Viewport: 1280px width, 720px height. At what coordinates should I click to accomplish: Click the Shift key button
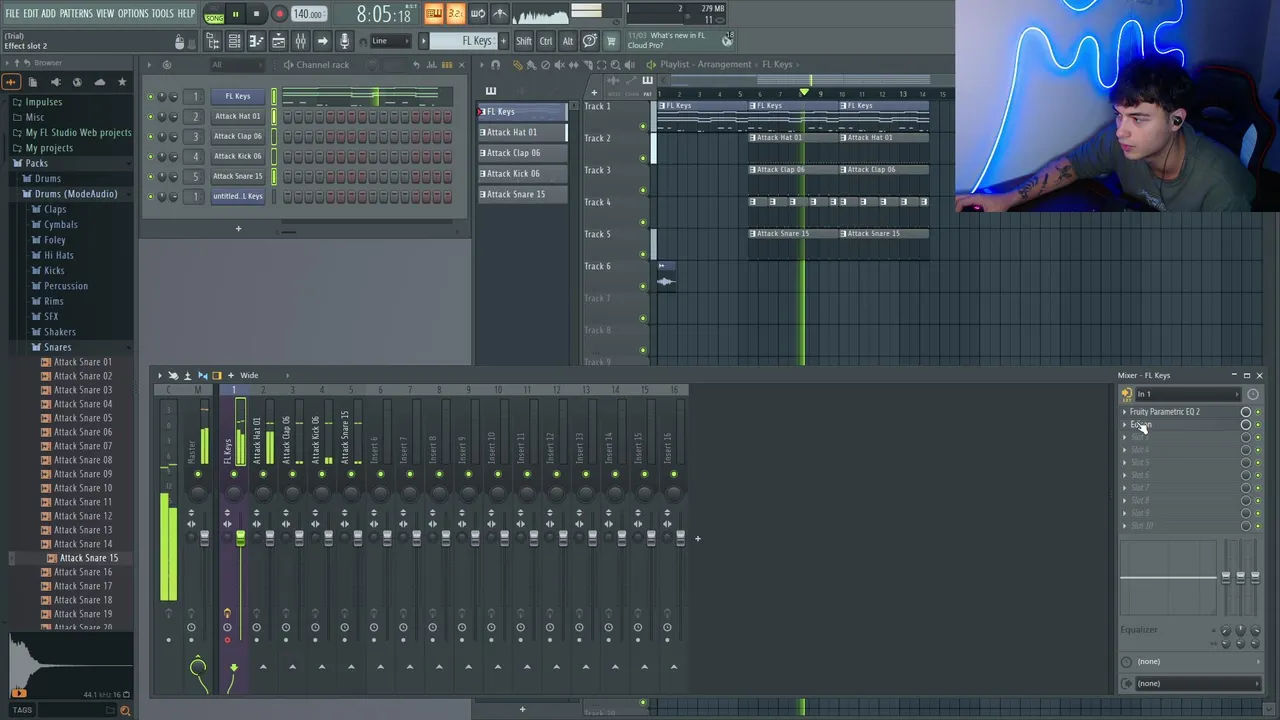524,41
